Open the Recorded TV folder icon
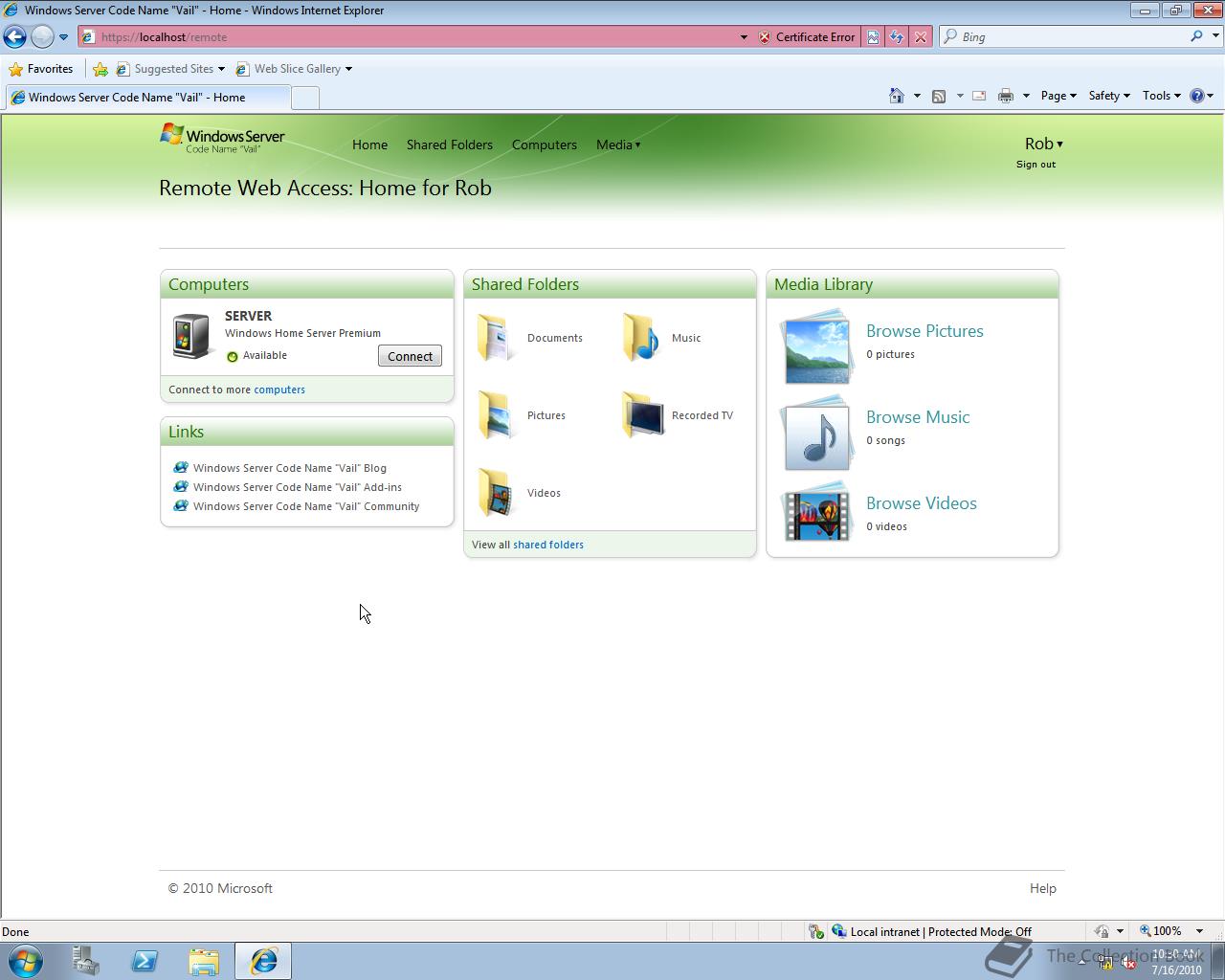 [642, 414]
